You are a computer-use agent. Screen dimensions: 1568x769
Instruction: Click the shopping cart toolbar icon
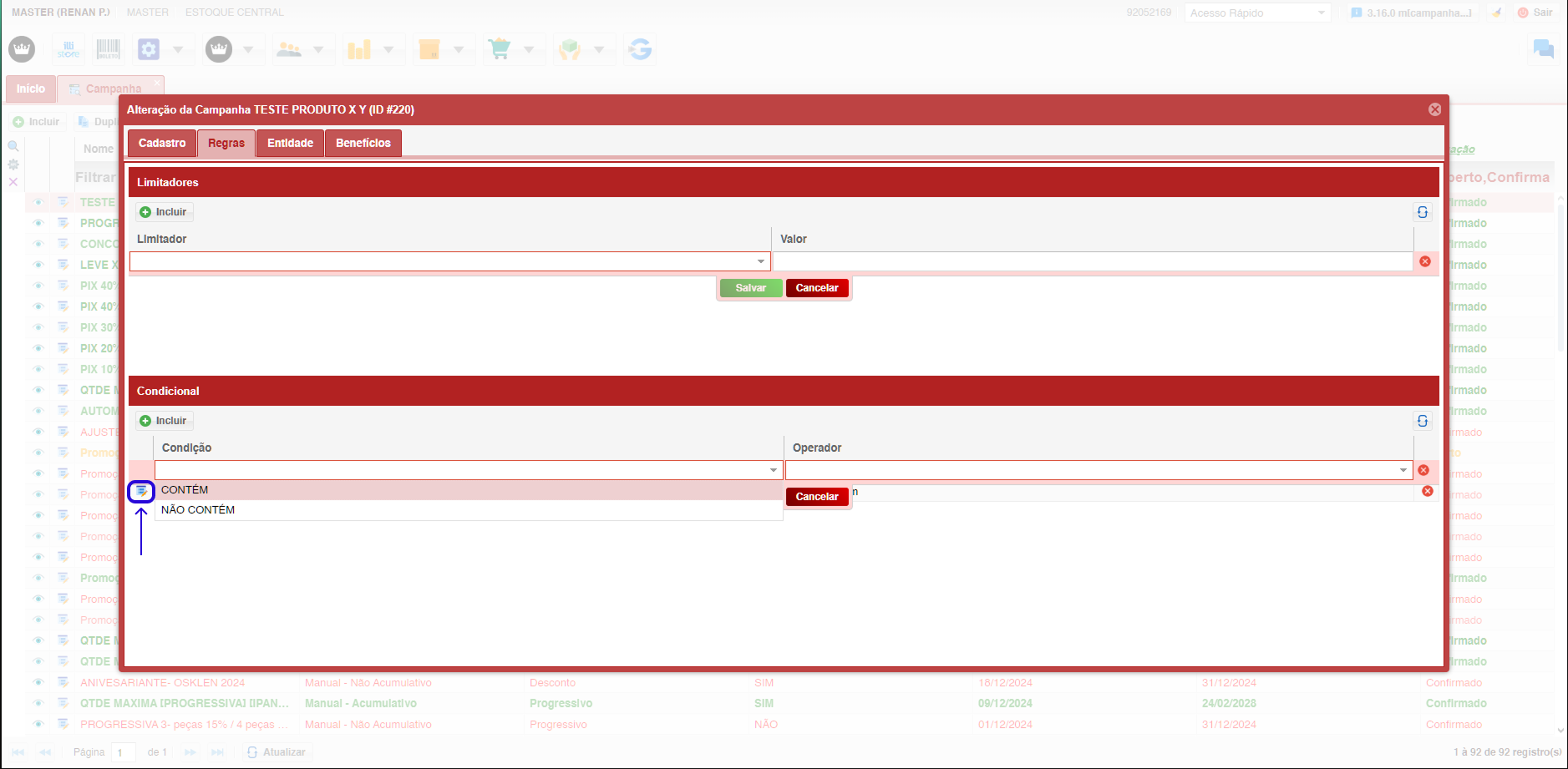[500, 49]
